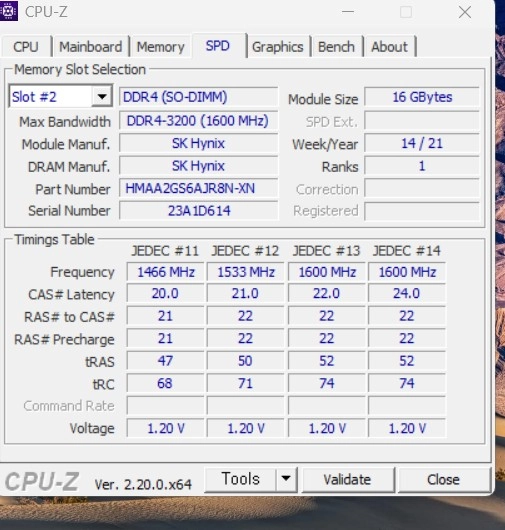Click the tRAS value 50
Viewport: 505px width, 530px height.
246,361
